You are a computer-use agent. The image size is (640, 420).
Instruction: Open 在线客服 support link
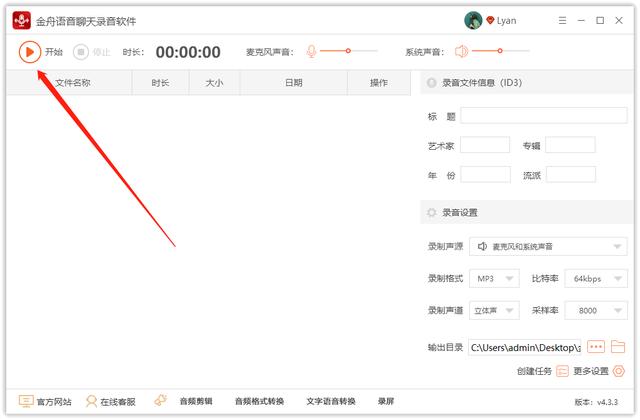pyautogui.click(x=118, y=402)
